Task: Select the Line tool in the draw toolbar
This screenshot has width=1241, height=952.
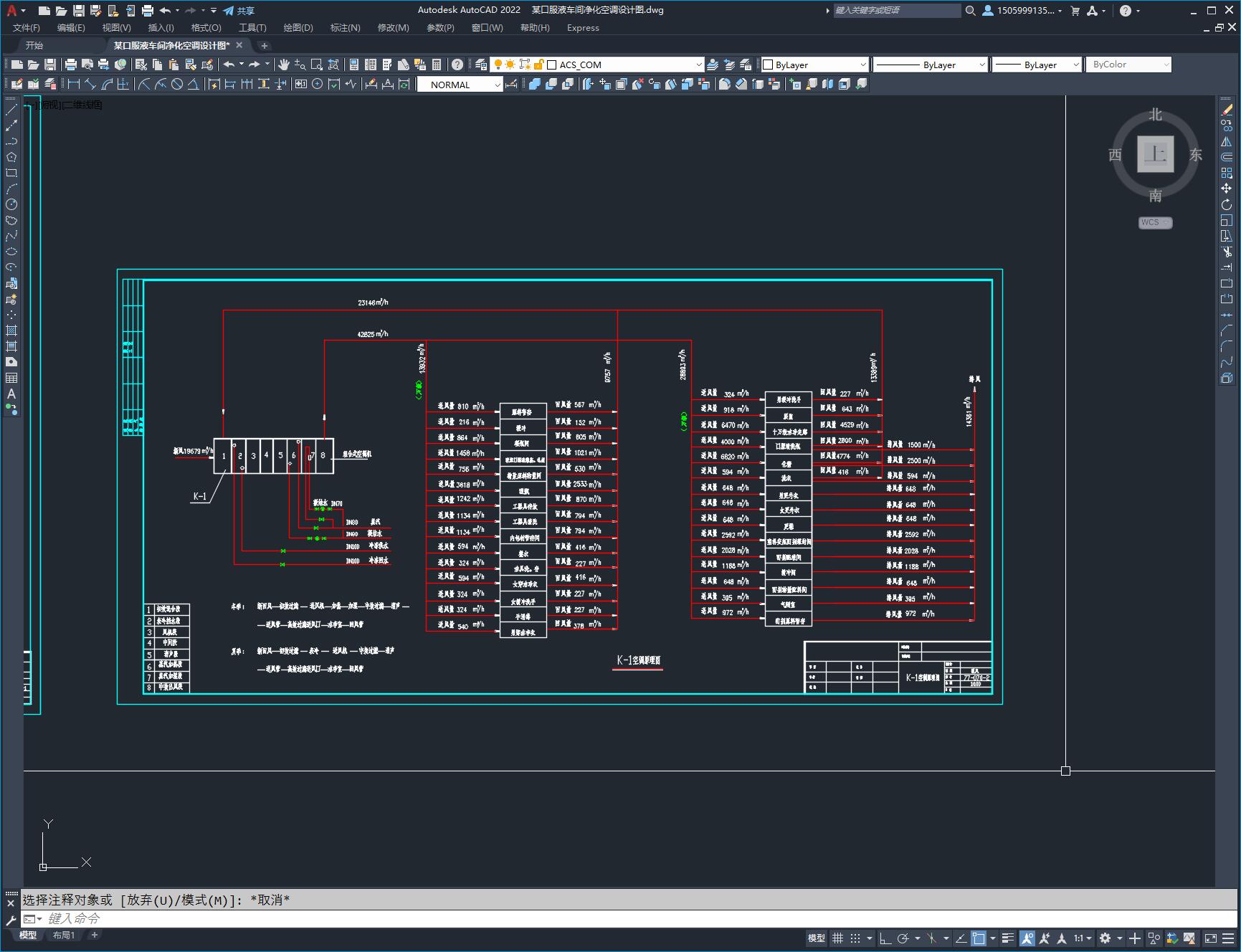Action: pos(11,110)
